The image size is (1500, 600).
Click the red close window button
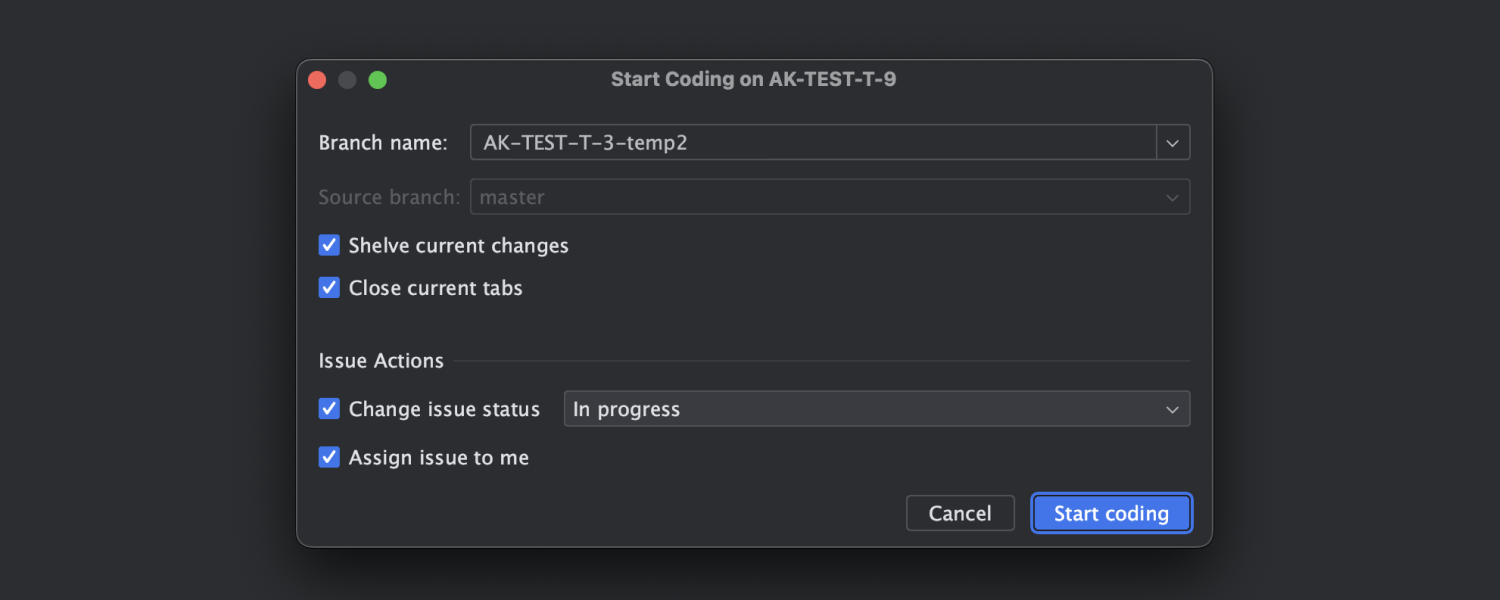(x=317, y=80)
